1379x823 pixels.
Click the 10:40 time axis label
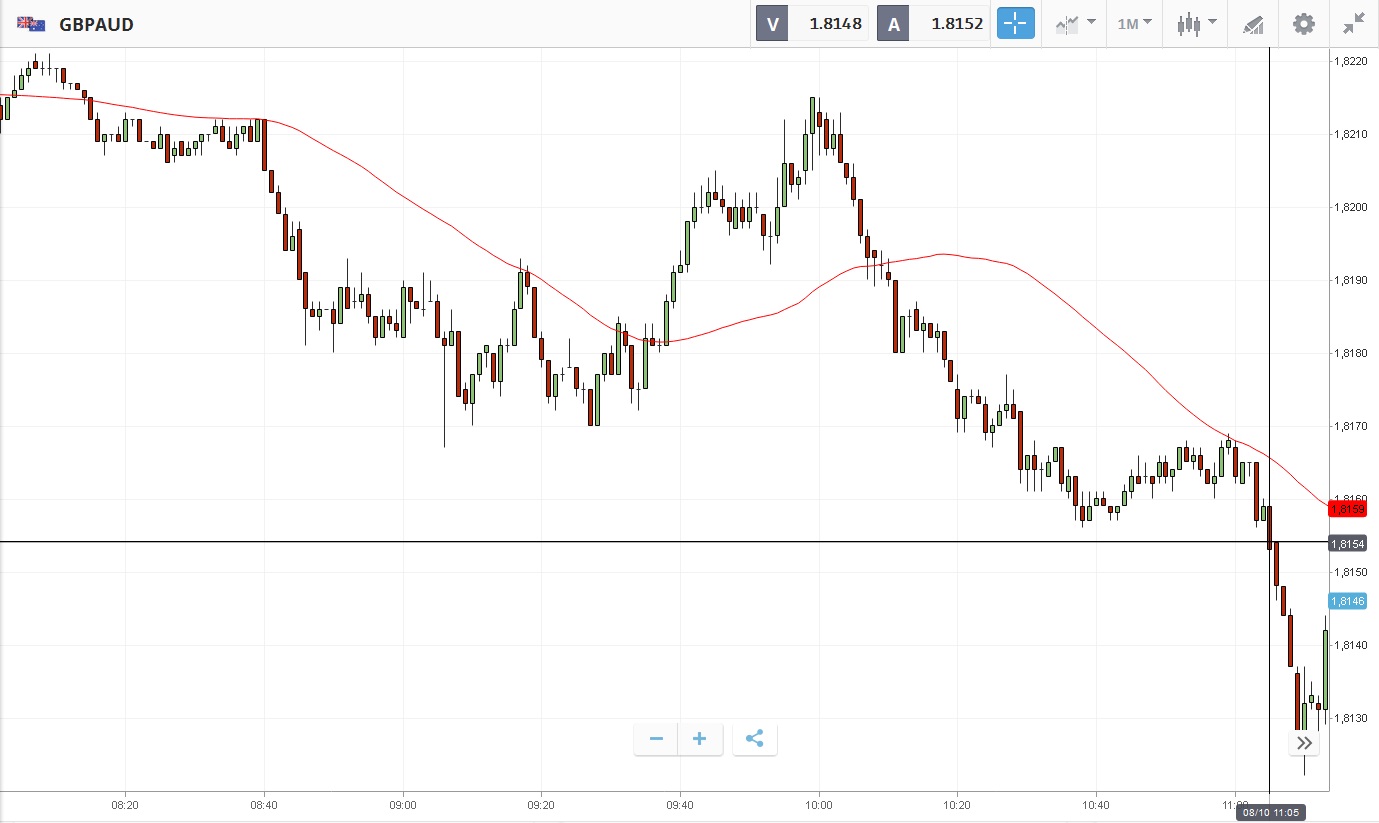1096,804
